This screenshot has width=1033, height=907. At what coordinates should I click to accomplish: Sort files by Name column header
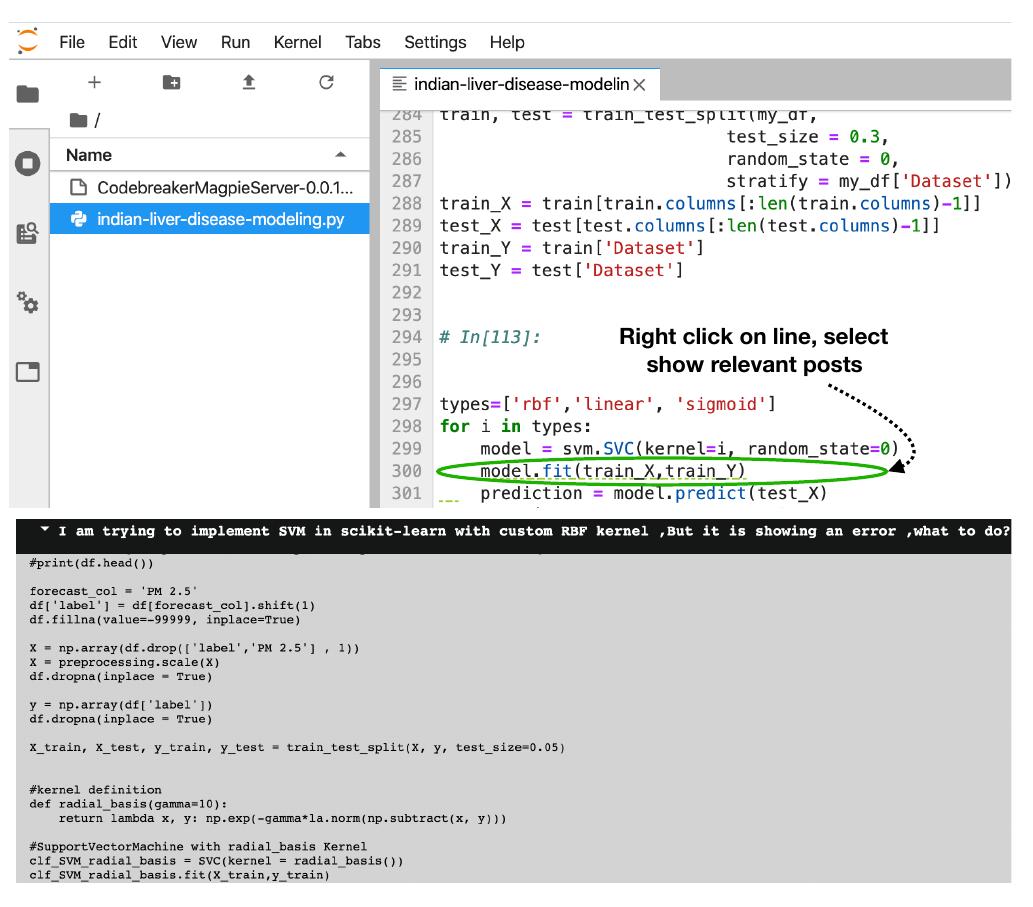click(x=209, y=155)
